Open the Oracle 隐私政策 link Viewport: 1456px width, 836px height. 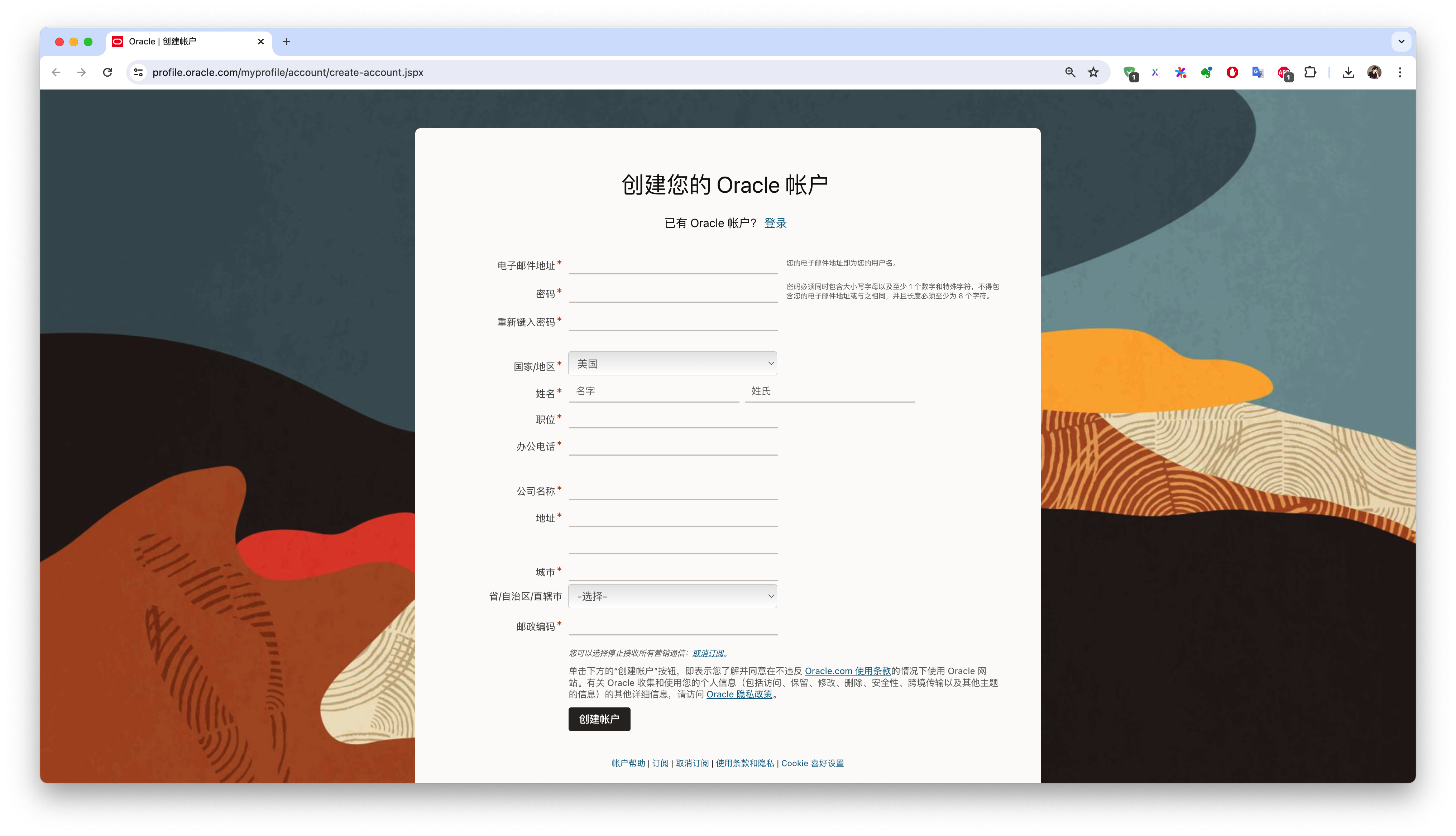(x=739, y=694)
